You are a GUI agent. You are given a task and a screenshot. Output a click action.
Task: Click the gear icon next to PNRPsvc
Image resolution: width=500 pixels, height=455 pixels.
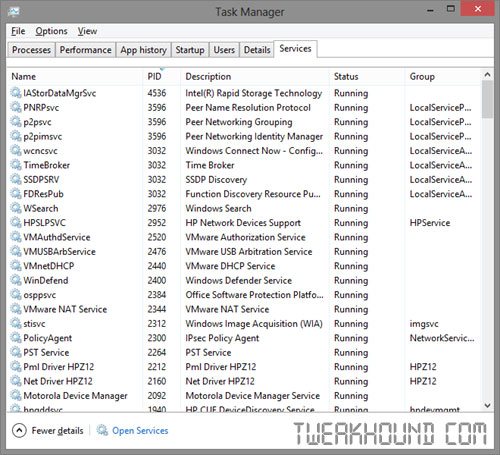coord(16,107)
